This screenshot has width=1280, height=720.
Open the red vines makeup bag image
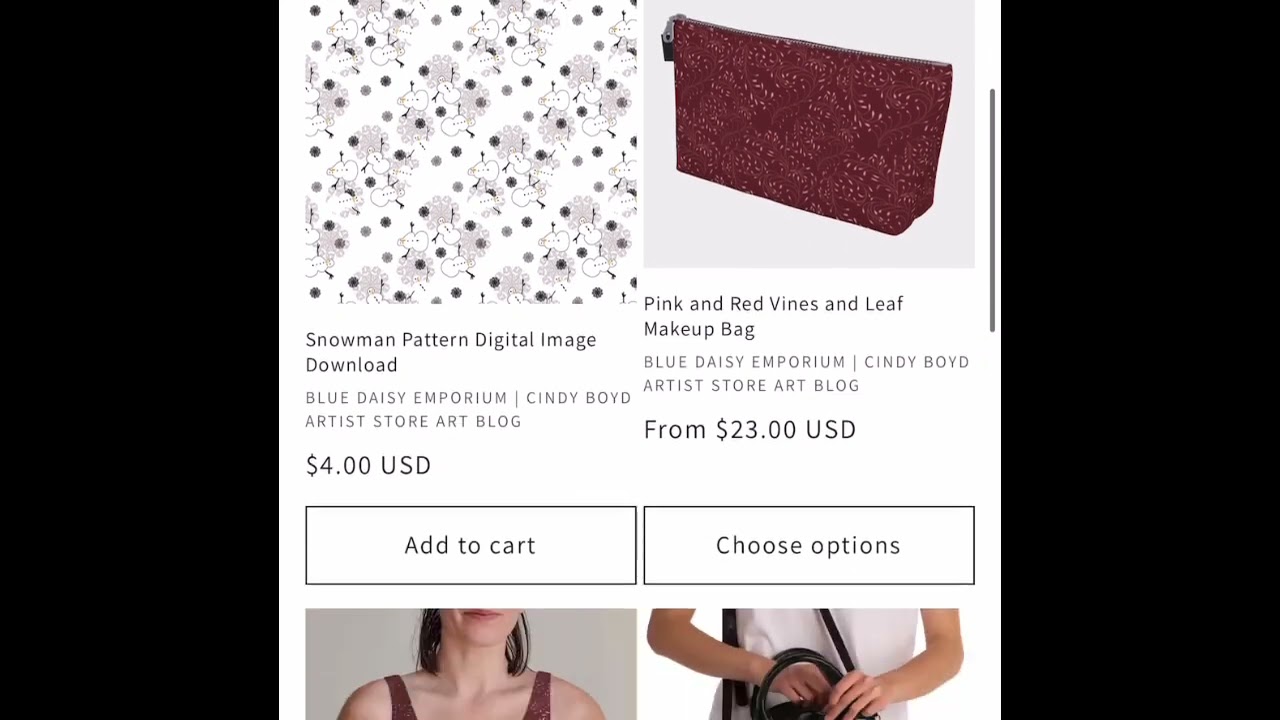pyautogui.click(x=809, y=134)
